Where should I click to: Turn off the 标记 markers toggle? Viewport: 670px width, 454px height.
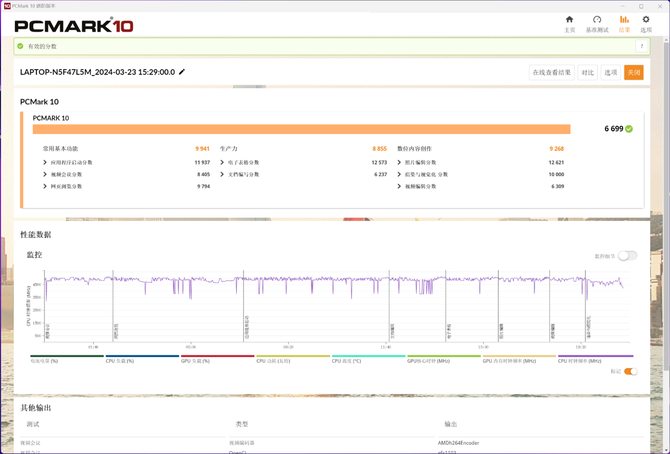click(x=630, y=371)
